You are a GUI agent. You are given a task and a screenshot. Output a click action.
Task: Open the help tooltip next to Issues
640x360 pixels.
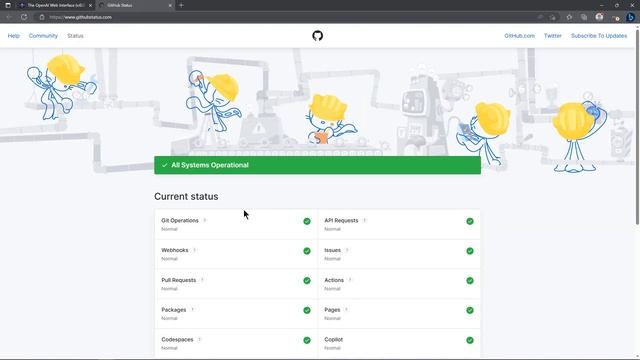(x=347, y=250)
